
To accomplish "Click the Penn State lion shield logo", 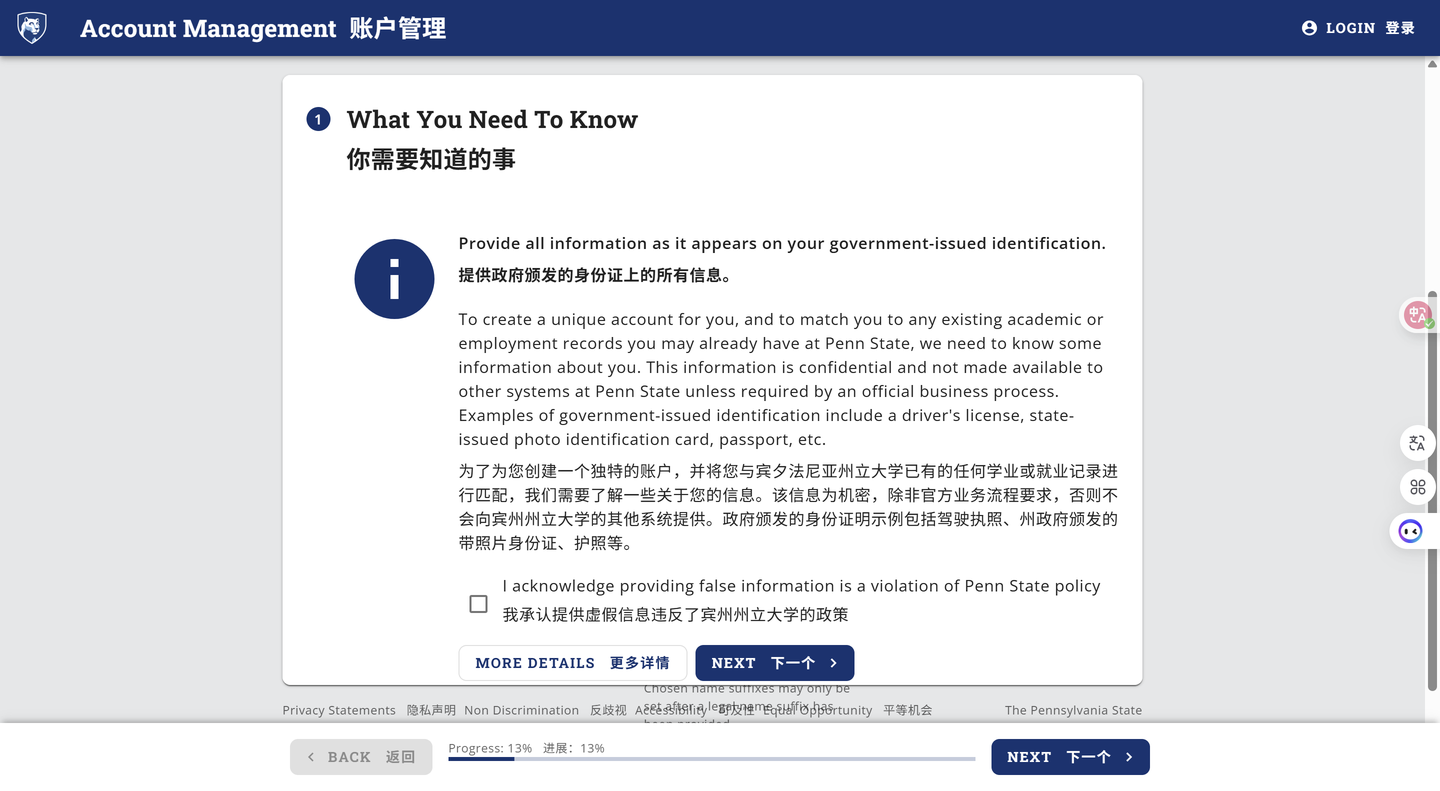I will click(32, 28).
